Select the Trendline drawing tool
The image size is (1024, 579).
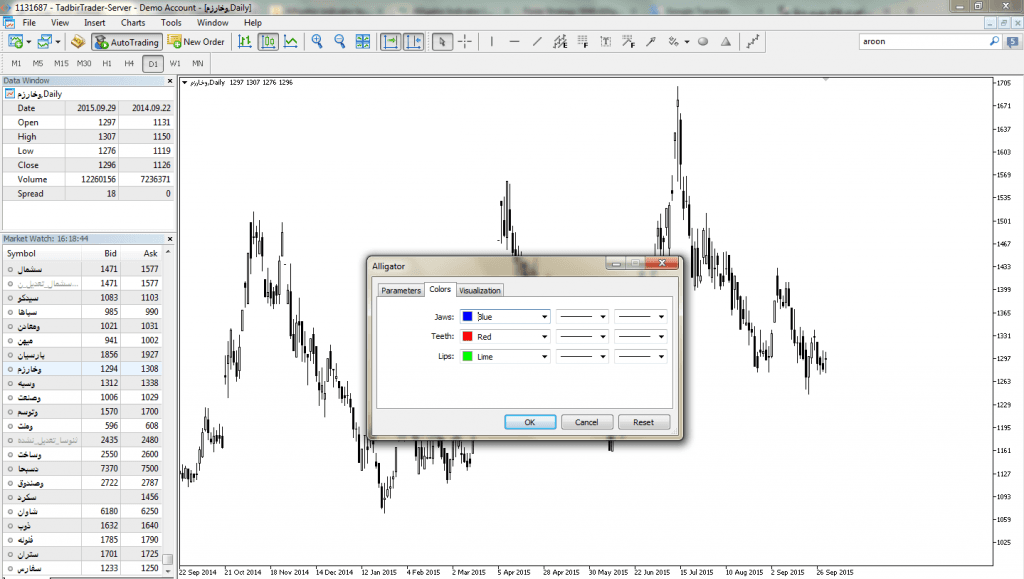[537, 42]
